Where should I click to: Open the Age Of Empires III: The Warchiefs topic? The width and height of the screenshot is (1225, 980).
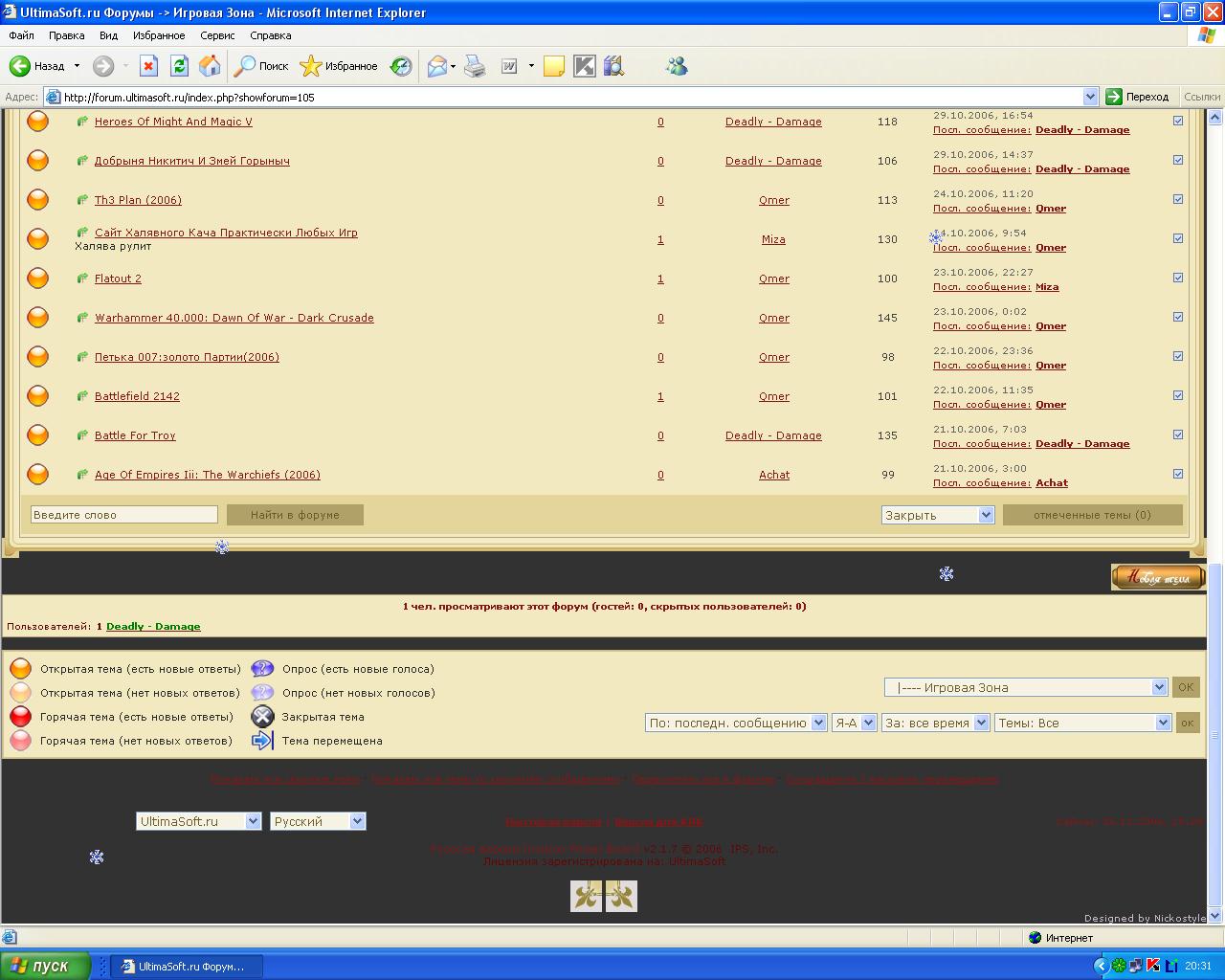coord(207,475)
